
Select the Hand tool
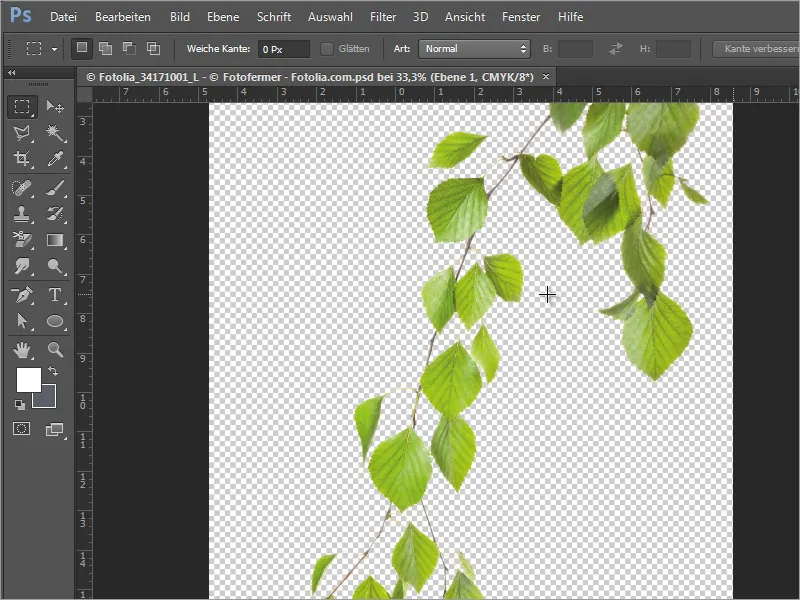[22, 349]
